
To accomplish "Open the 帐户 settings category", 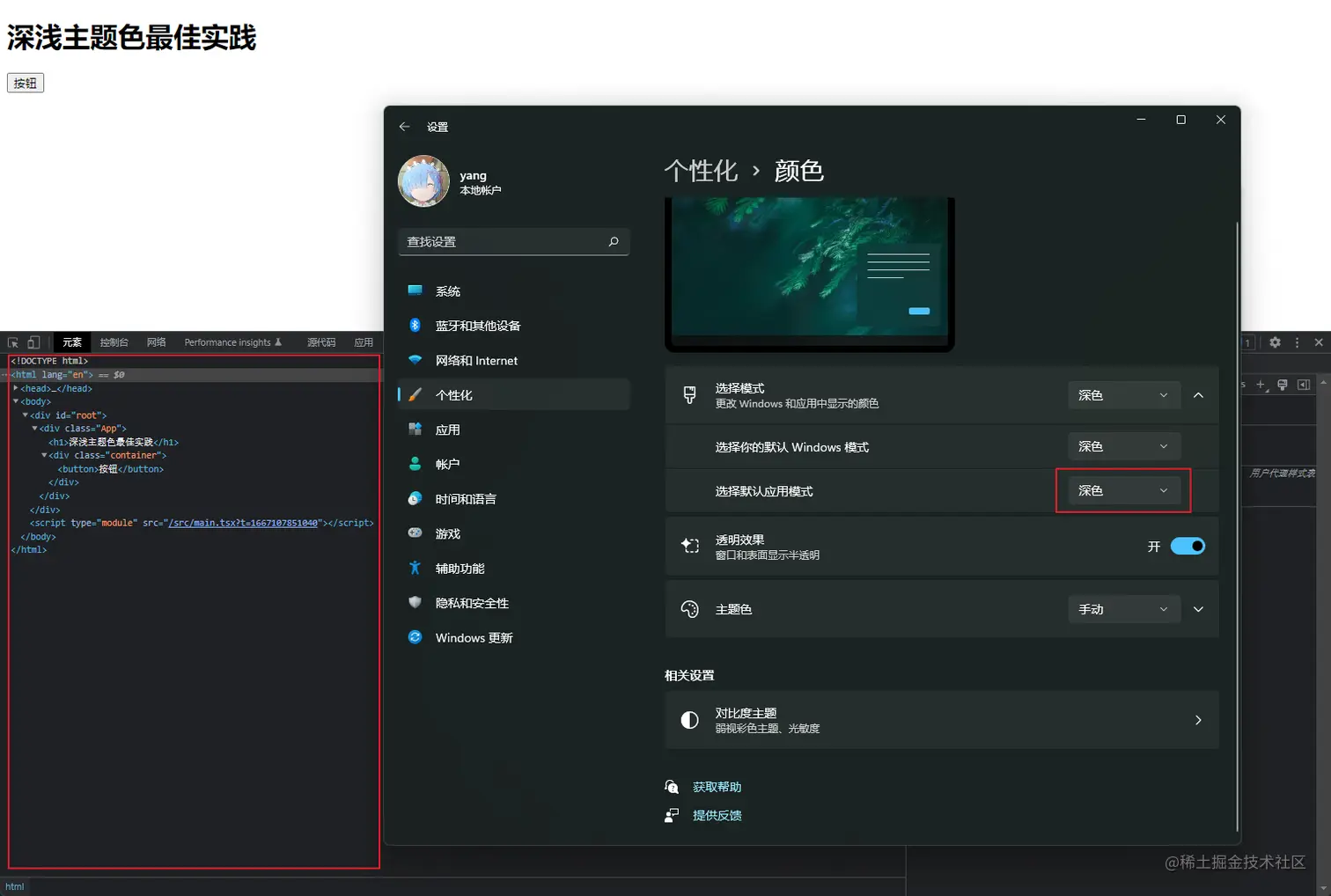I will [514, 464].
